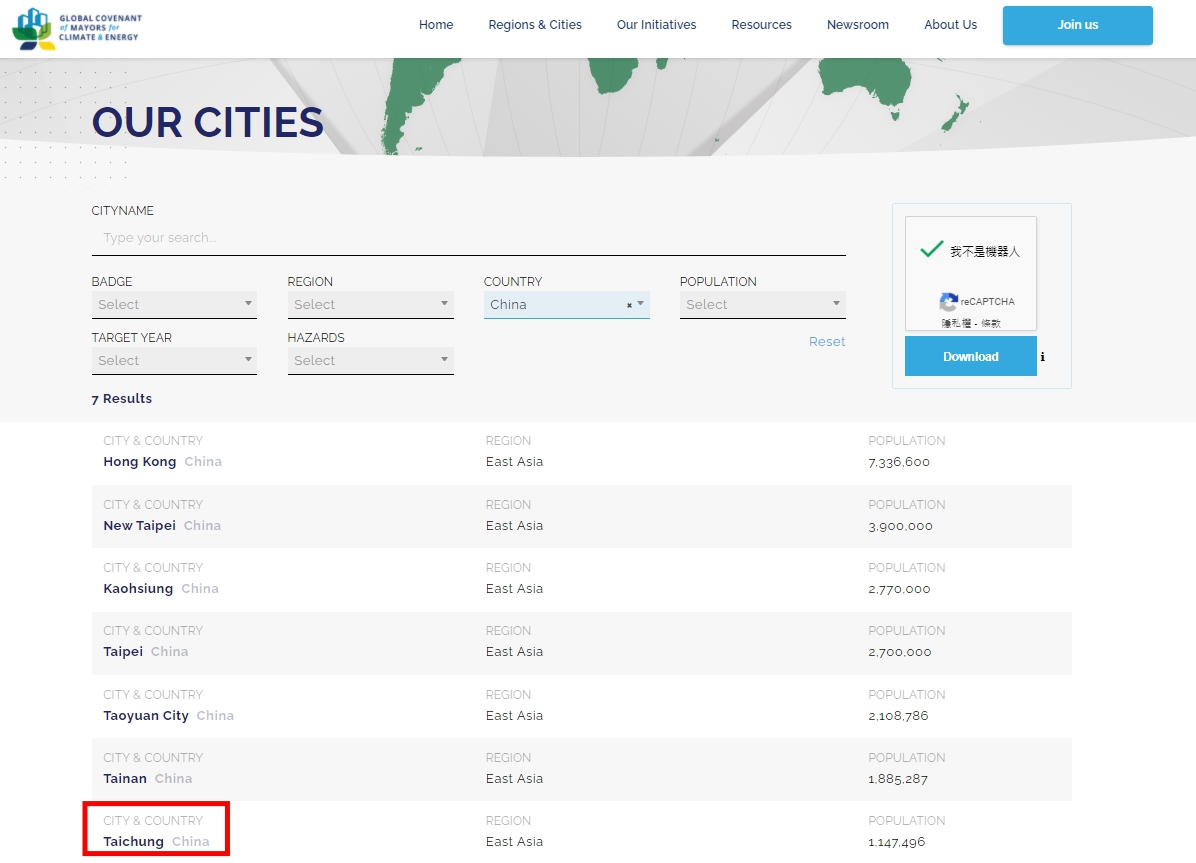Viewport: 1196px width, 863px height.
Task: Click the reCAPTCHA green checkmark box
Action: point(931,250)
